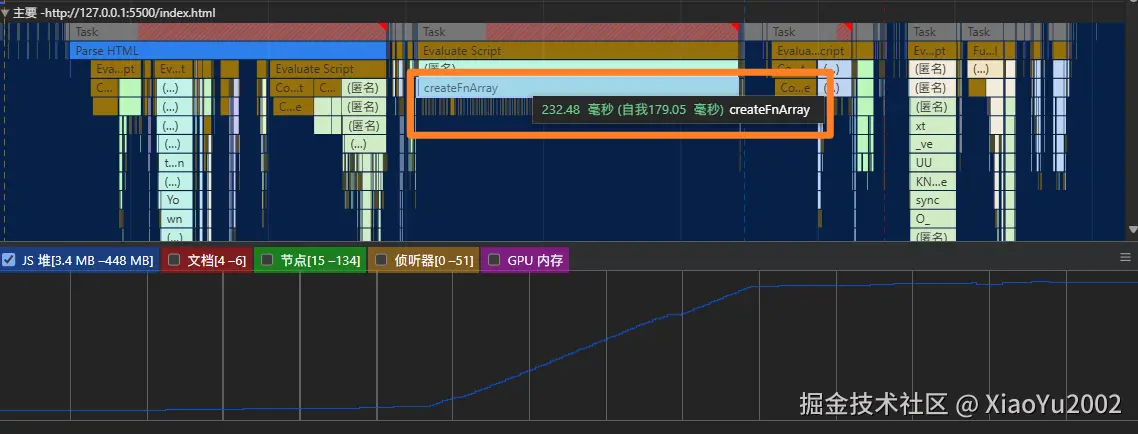Uncheck the JS 堆 checkbox
The width and height of the screenshot is (1138, 434).
click(9, 261)
